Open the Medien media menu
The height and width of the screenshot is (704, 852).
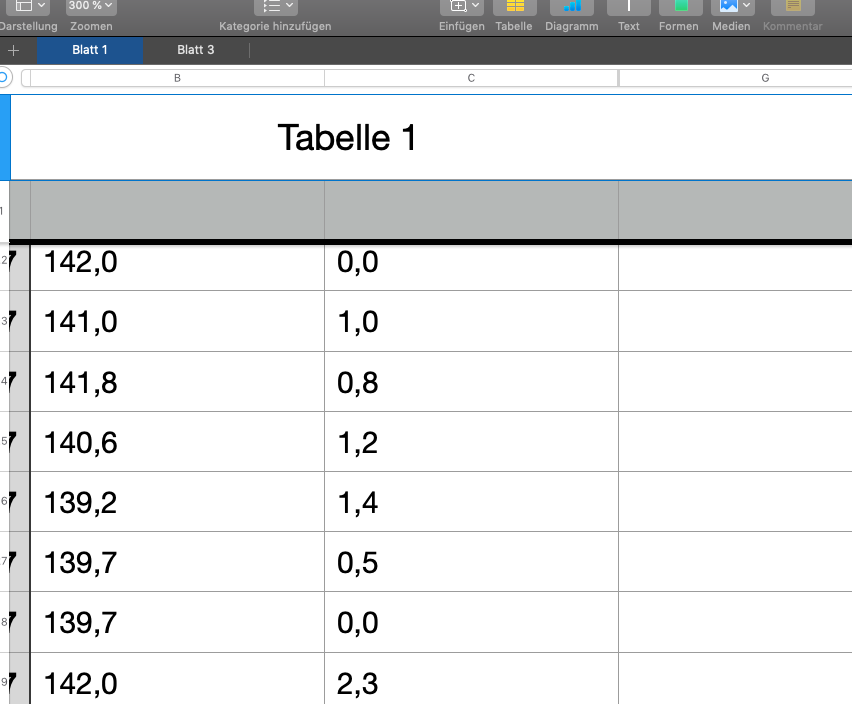click(x=732, y=7)
